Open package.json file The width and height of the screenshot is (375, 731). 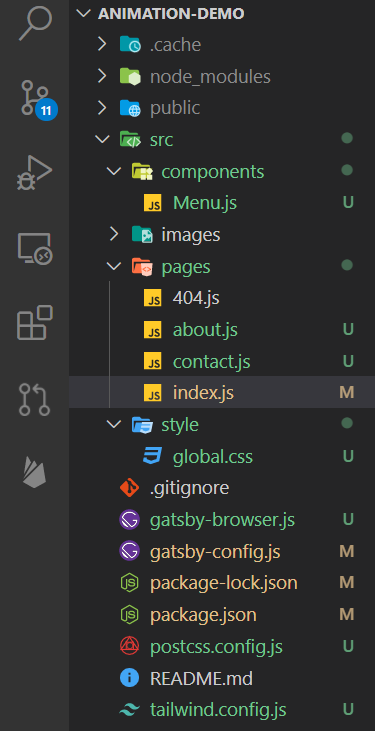click(203, 615)
